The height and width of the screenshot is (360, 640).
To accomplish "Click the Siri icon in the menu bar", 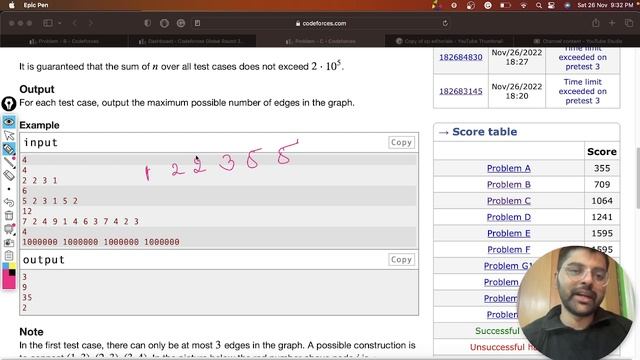I will (x=567, y=5).
